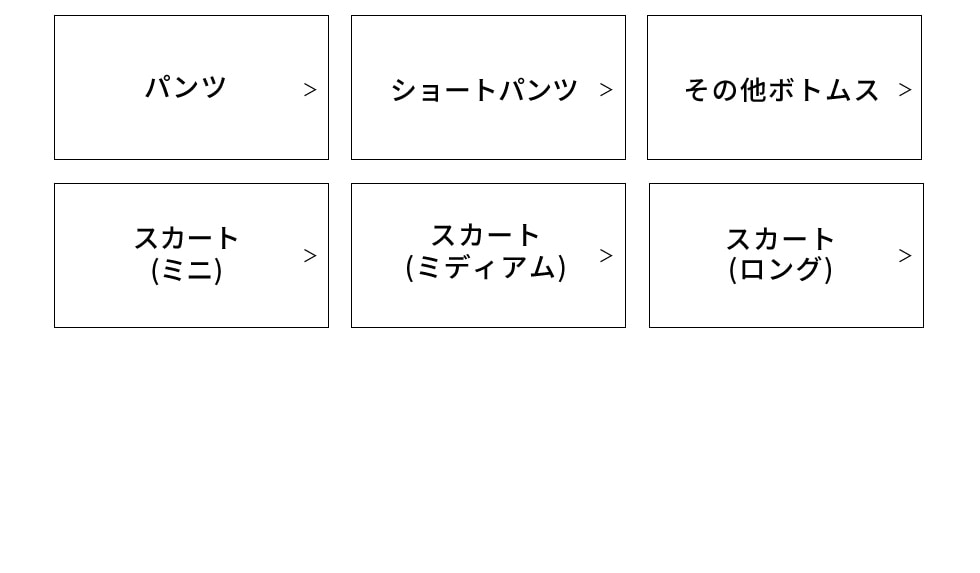Click the その他ボトムス text label
The image size is (980, 573).
[x=782, y=90]
